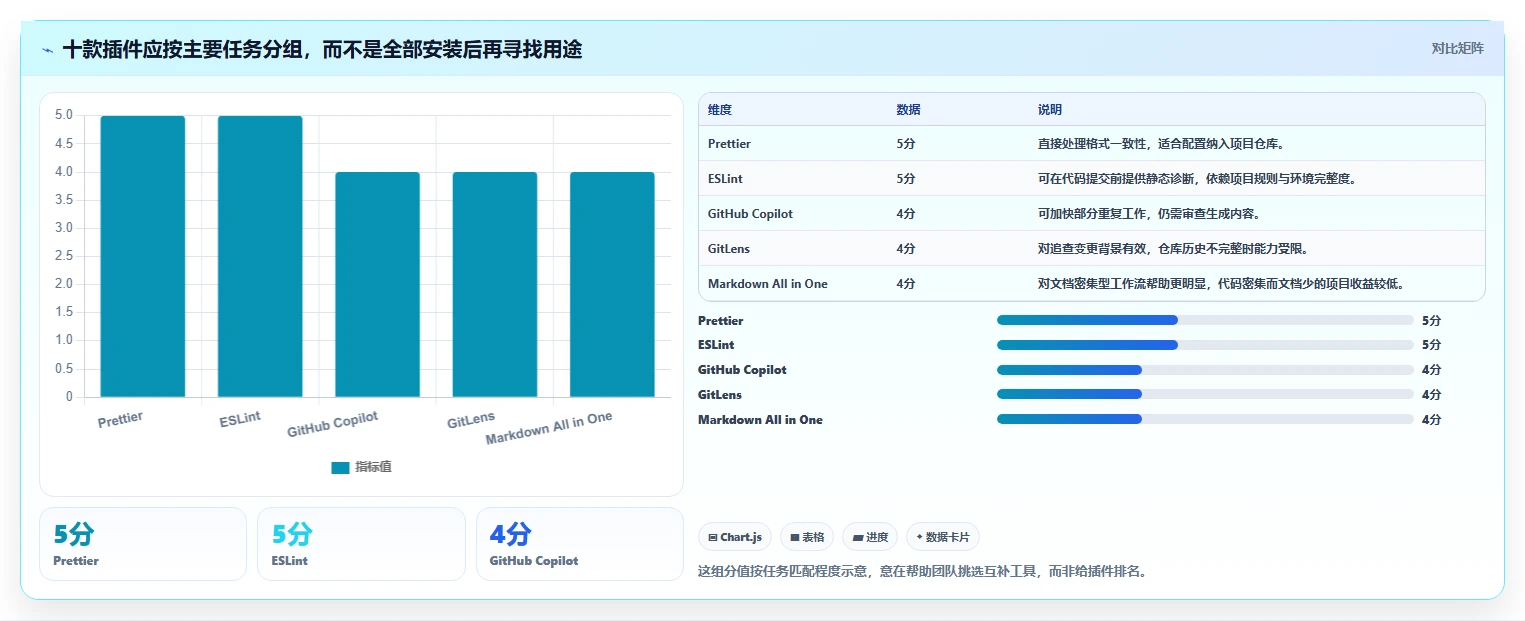Click the ESLint bar in the chart
This screenshot has height=621, width=1525.
pos(260,257)
